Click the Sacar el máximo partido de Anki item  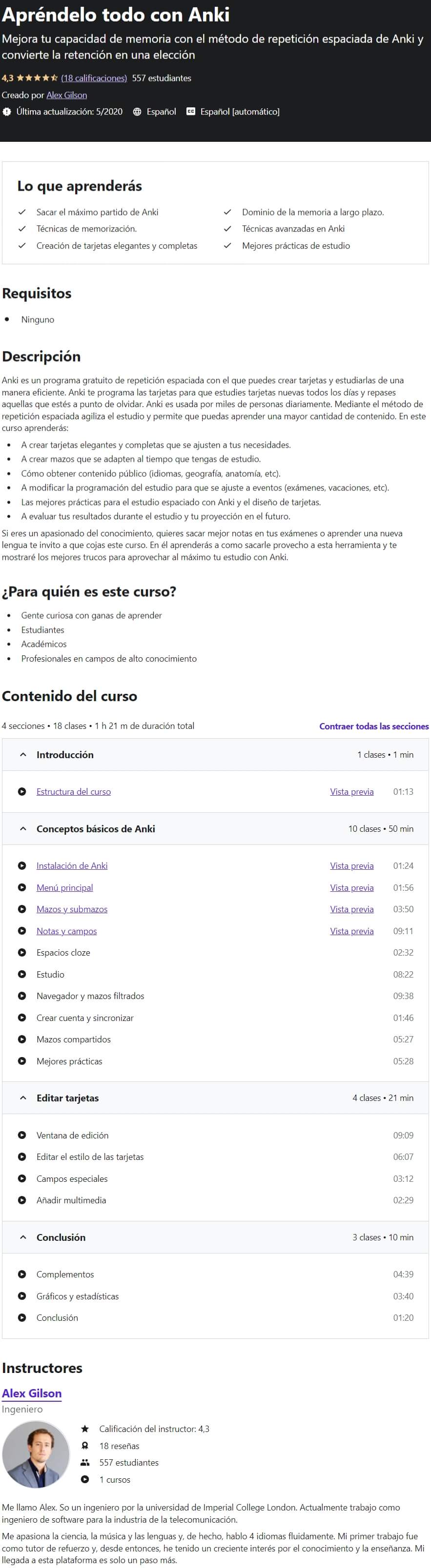click(x=98, y=212)
